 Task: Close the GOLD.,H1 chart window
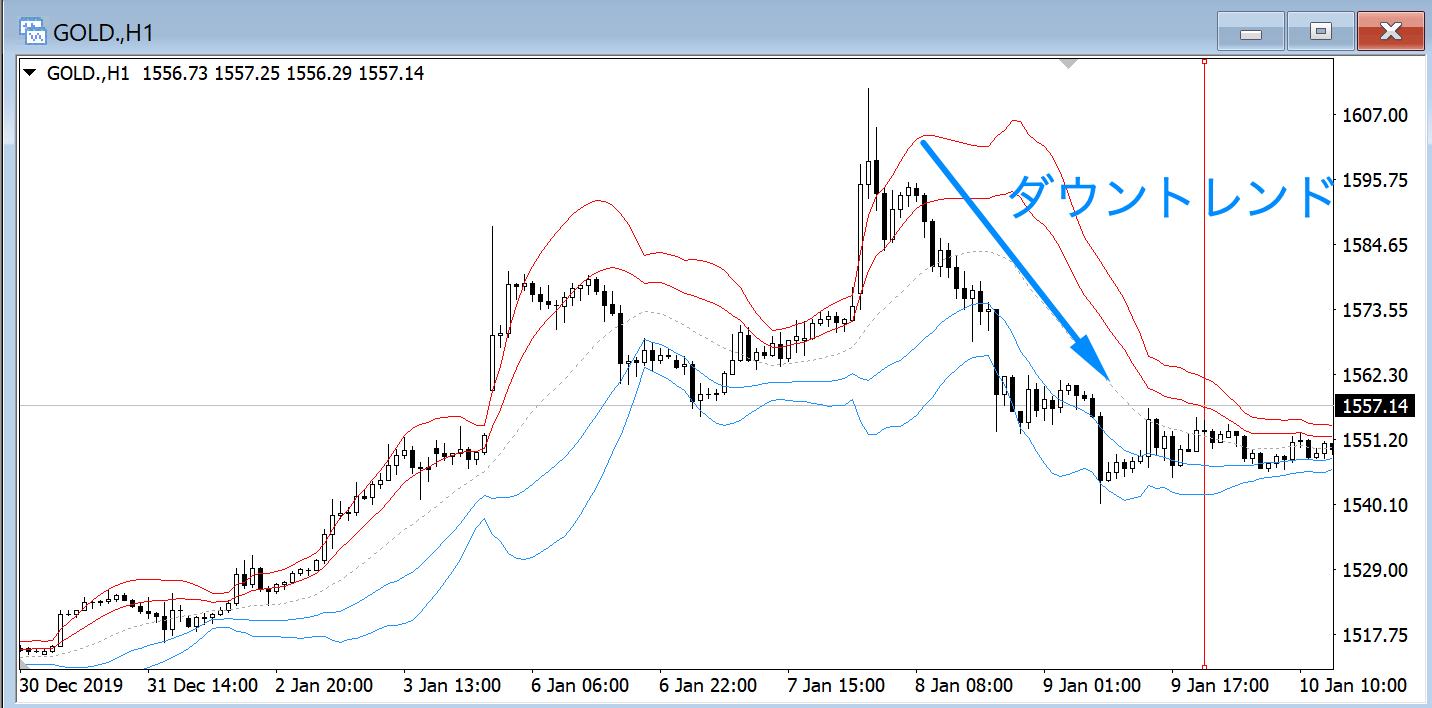[x=1390, y=32]
